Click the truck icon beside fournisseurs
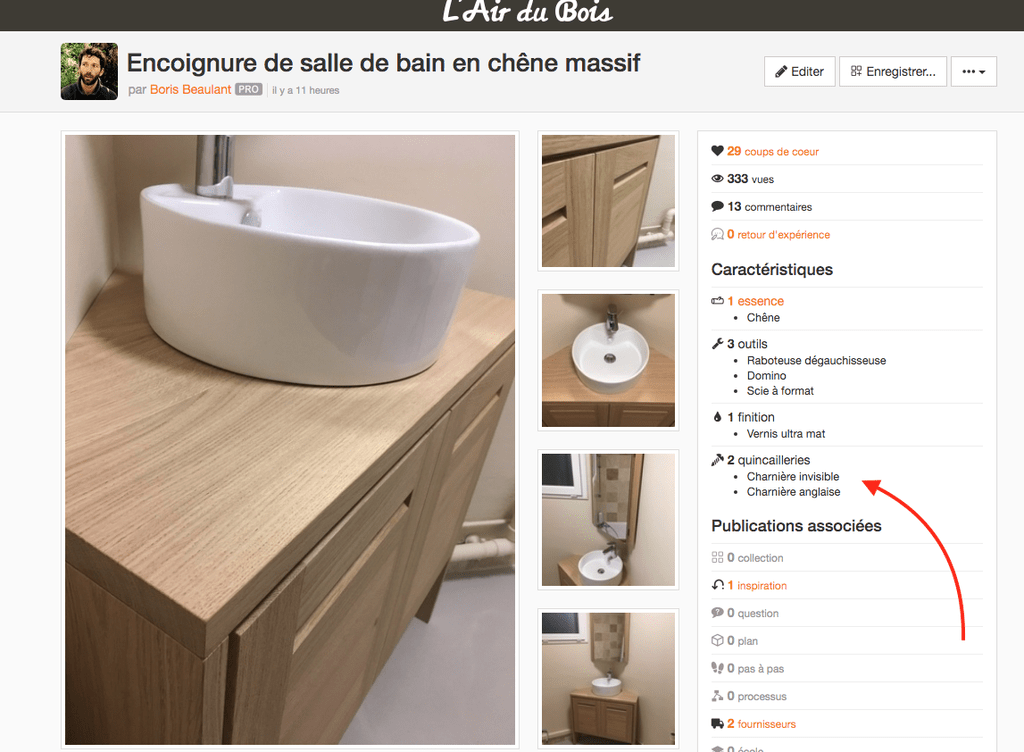 717,724
